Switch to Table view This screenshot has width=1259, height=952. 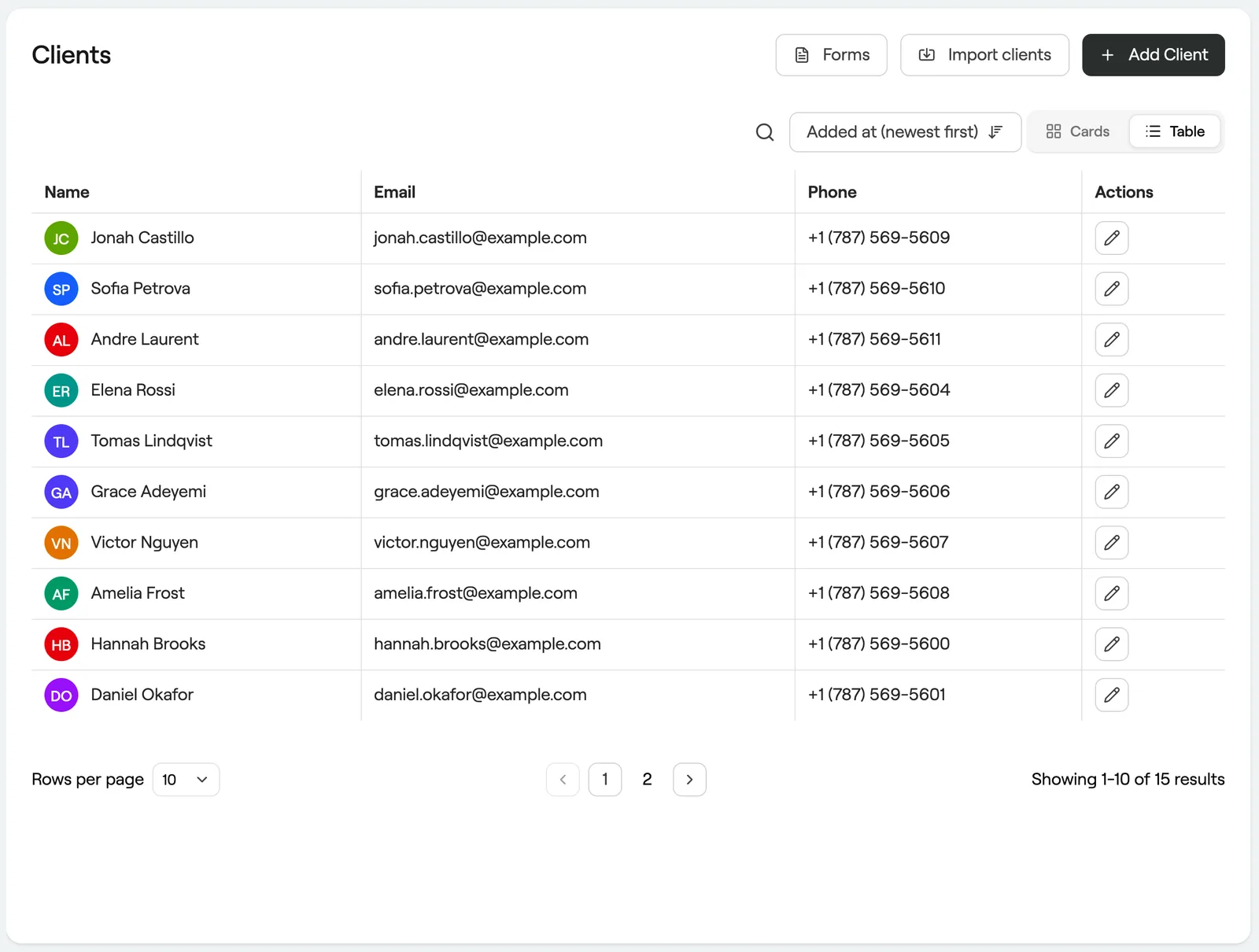[x=1175, y=131]
